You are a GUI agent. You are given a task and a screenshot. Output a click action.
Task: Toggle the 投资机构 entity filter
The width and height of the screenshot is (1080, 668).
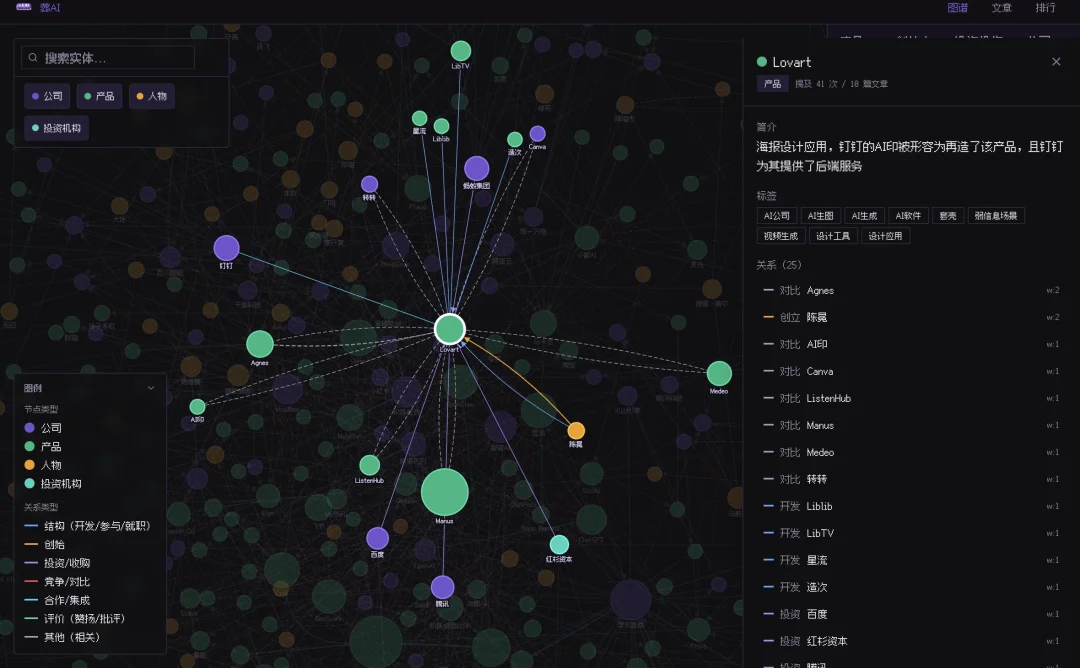point(56,129)
